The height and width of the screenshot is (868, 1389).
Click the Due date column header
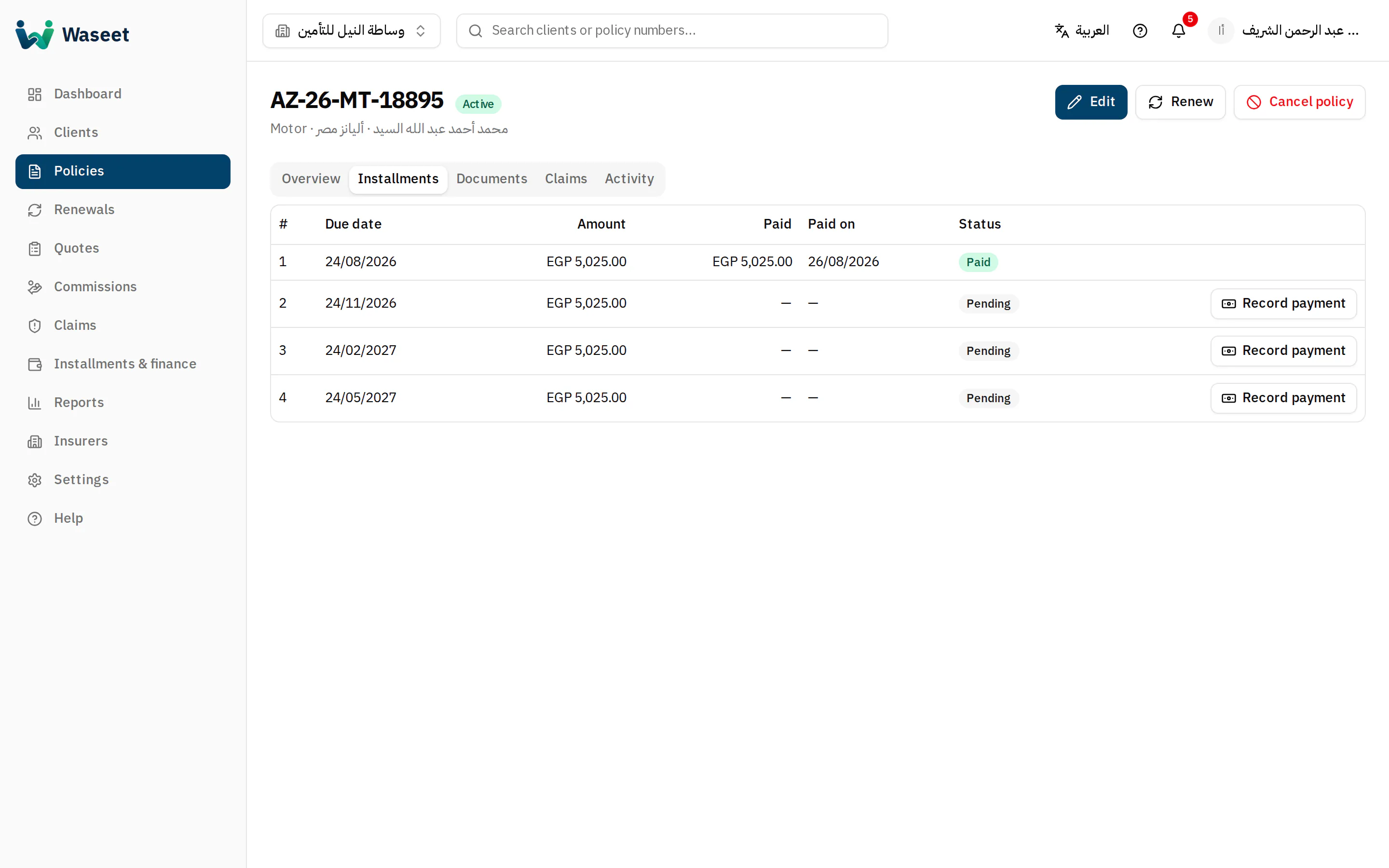(353, 224)
